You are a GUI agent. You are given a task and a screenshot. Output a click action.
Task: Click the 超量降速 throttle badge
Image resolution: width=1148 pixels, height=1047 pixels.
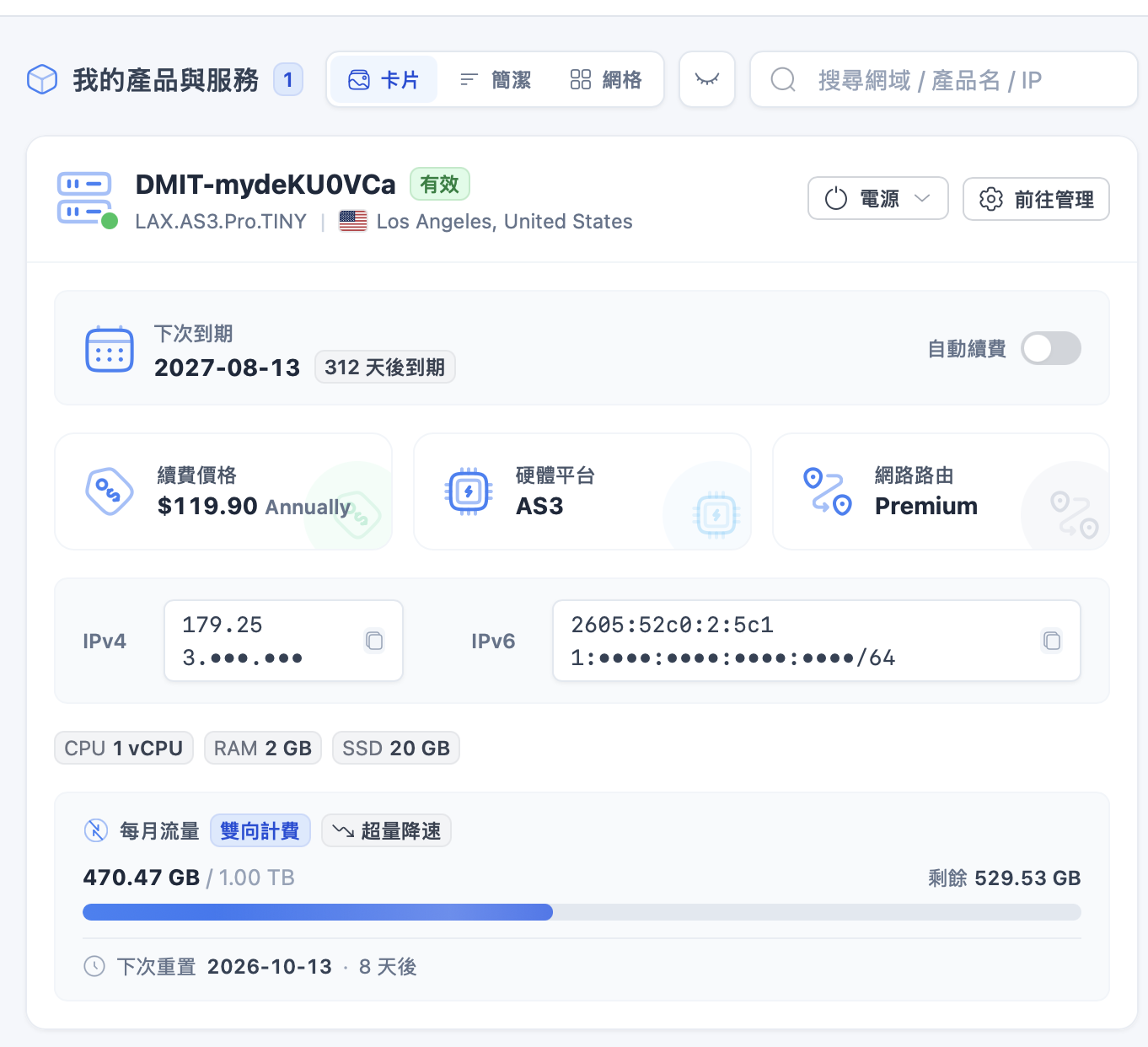click(386, 830)
